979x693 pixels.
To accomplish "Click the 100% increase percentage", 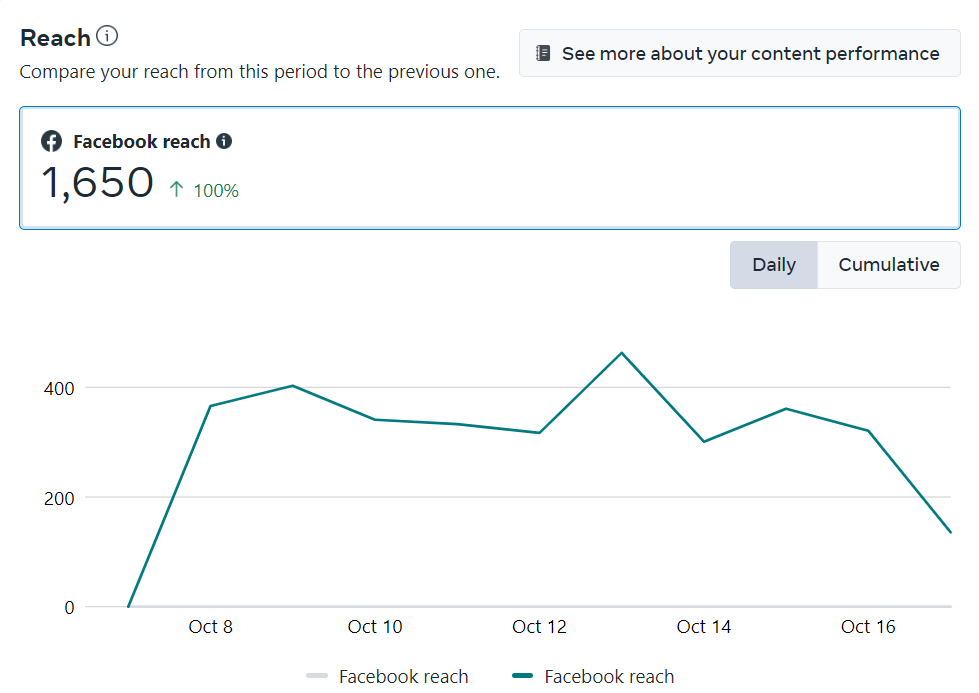I will [x=216, y=190].
